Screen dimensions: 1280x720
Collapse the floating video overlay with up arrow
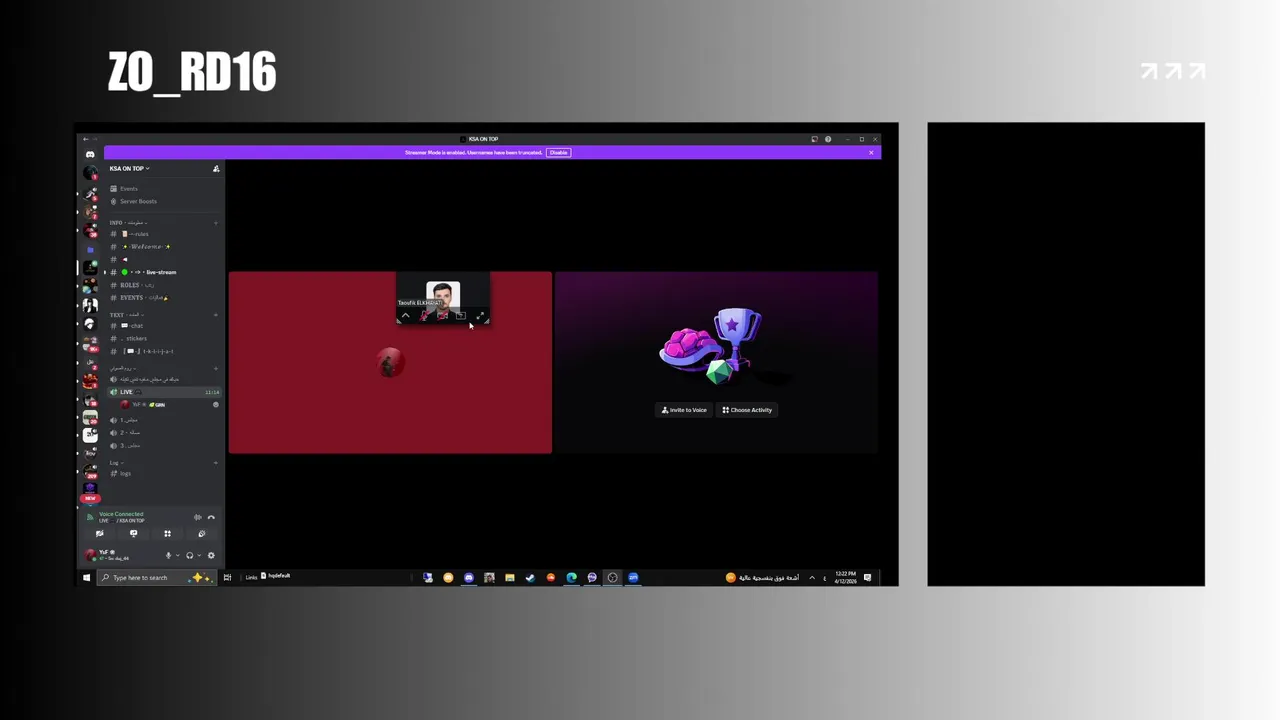[x=405, y=316]
